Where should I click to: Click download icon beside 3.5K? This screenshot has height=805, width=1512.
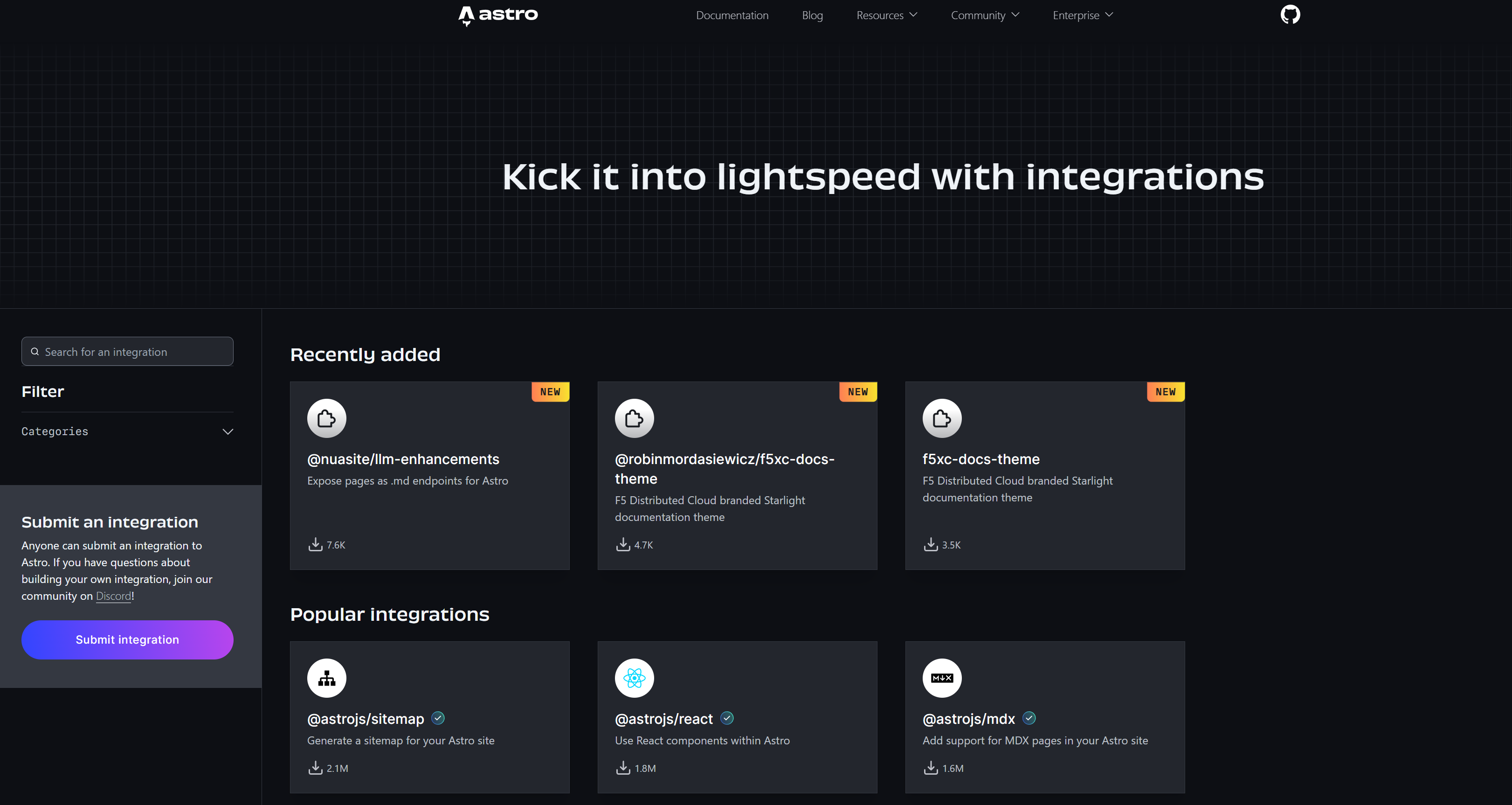(x=930, y=544)
